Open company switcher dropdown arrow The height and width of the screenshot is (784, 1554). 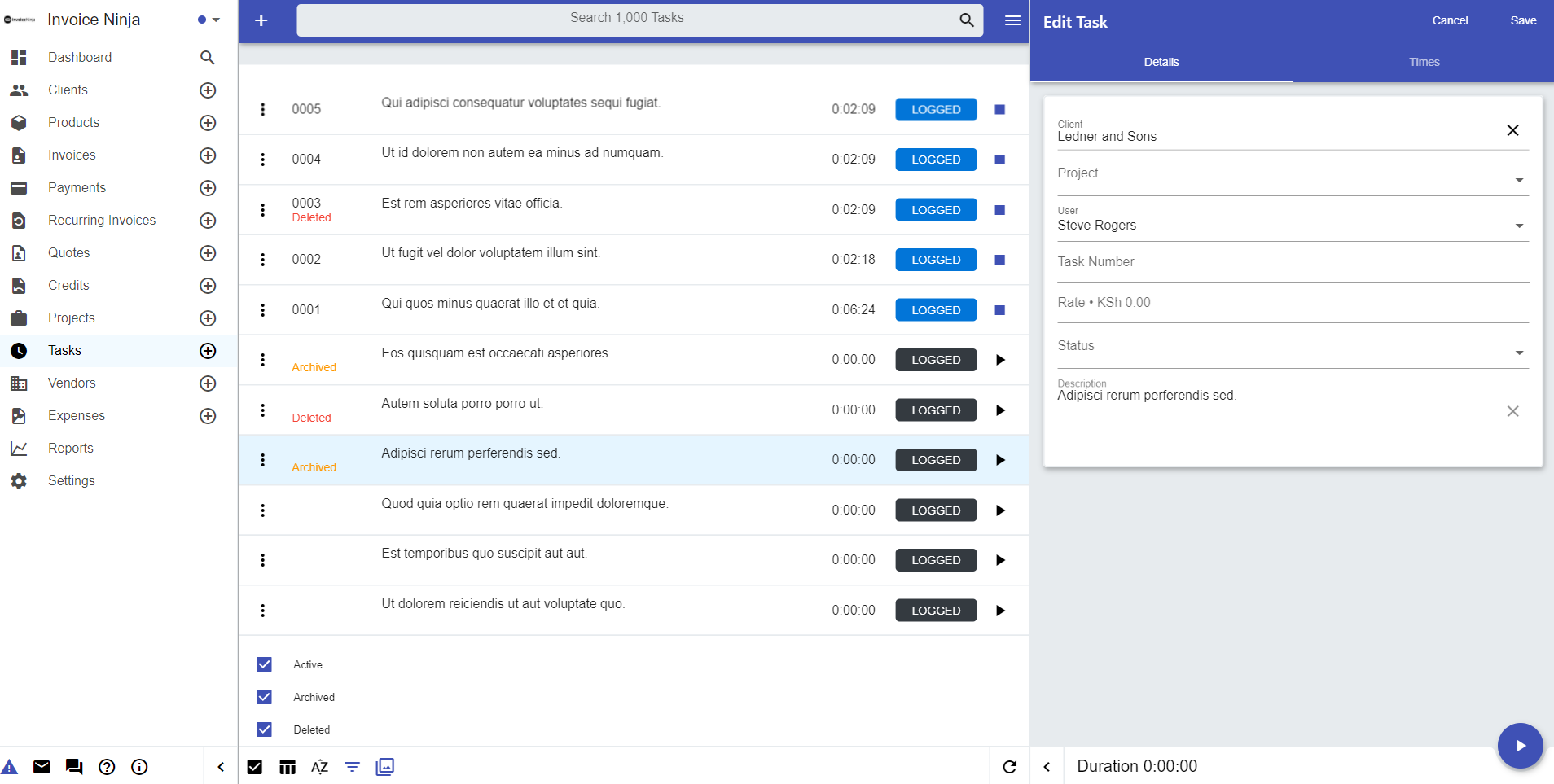[216, 20]
